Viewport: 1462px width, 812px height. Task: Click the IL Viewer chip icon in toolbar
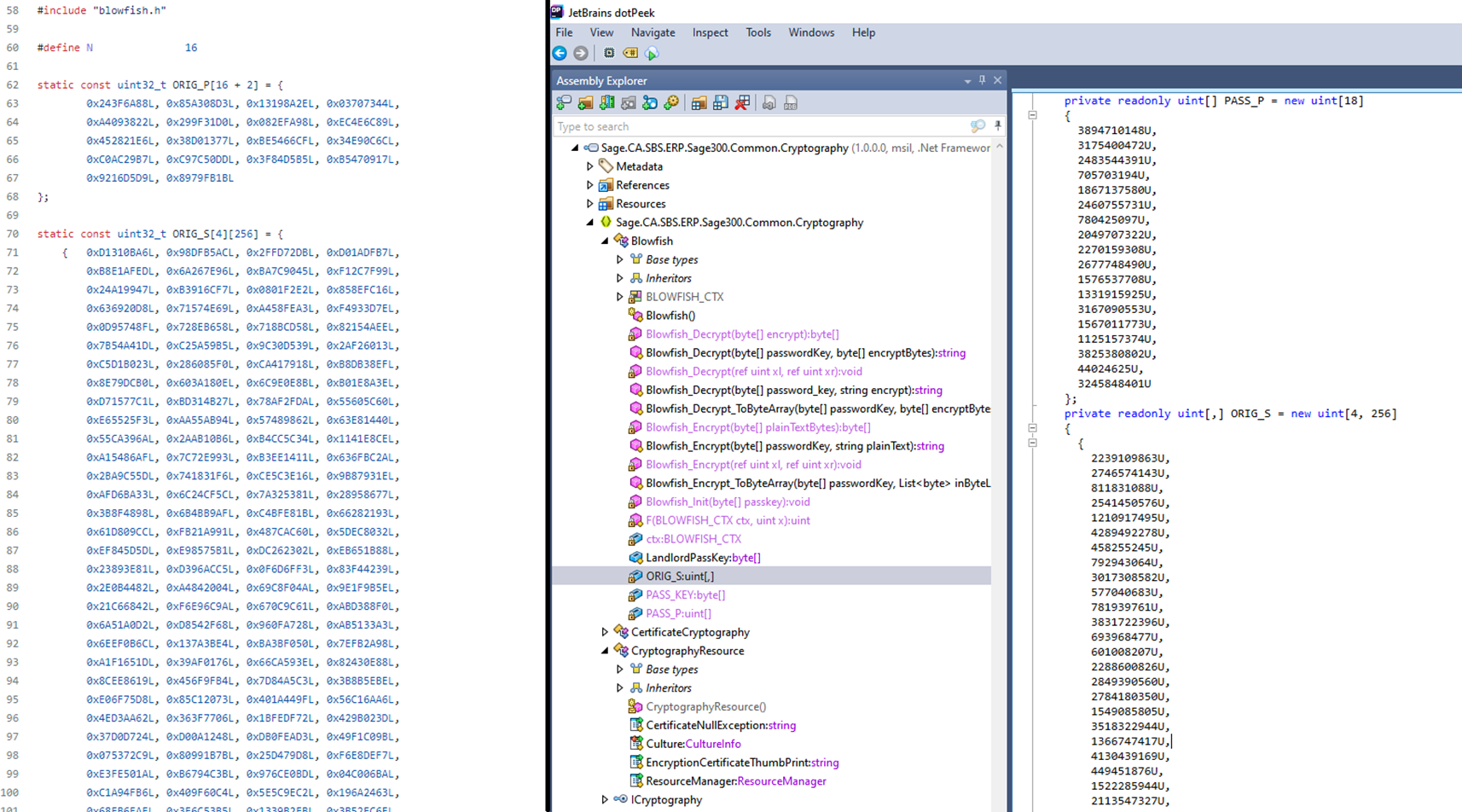point(609,53)
